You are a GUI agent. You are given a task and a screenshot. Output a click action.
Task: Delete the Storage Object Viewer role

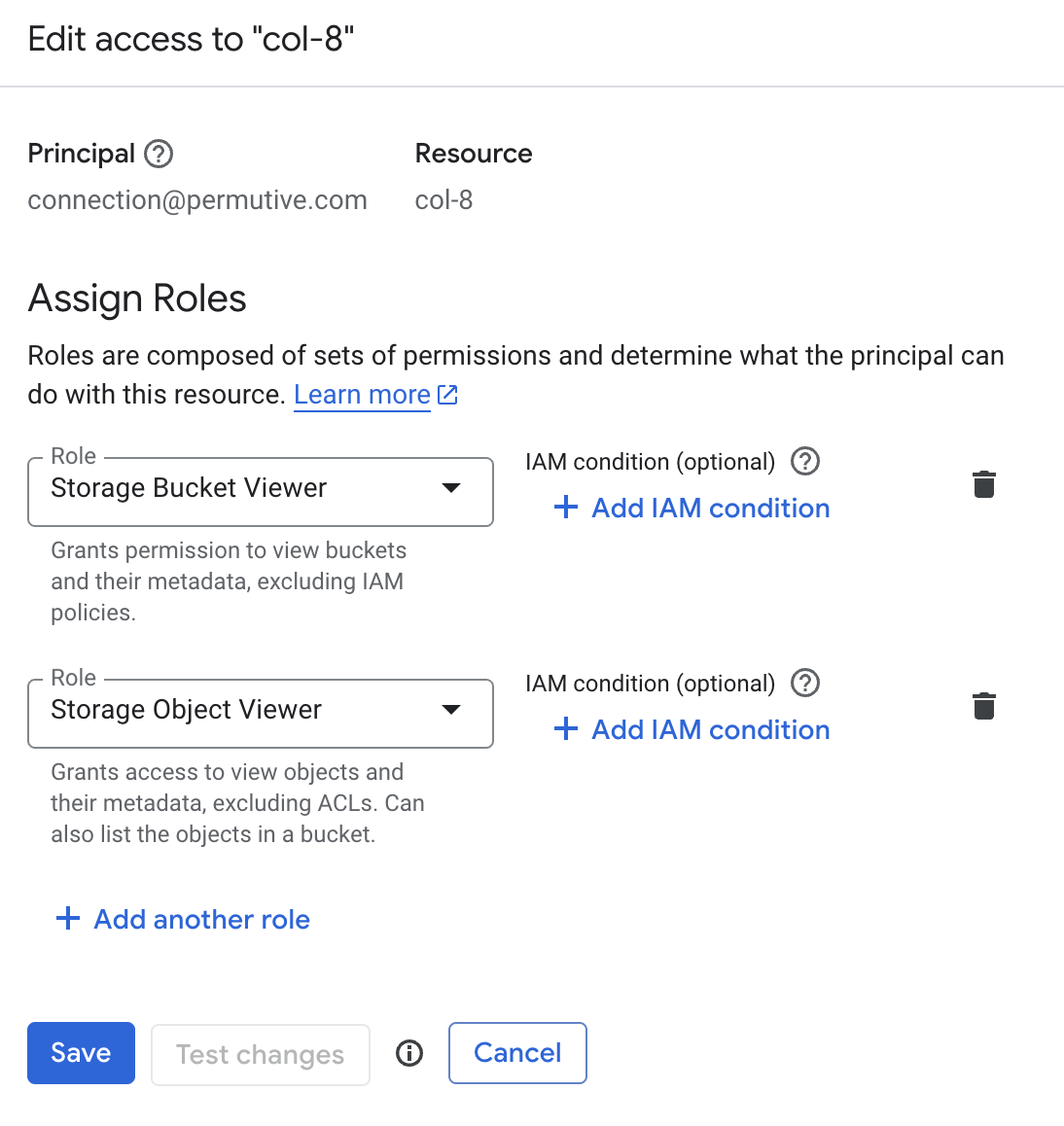(x=983, y=707)
